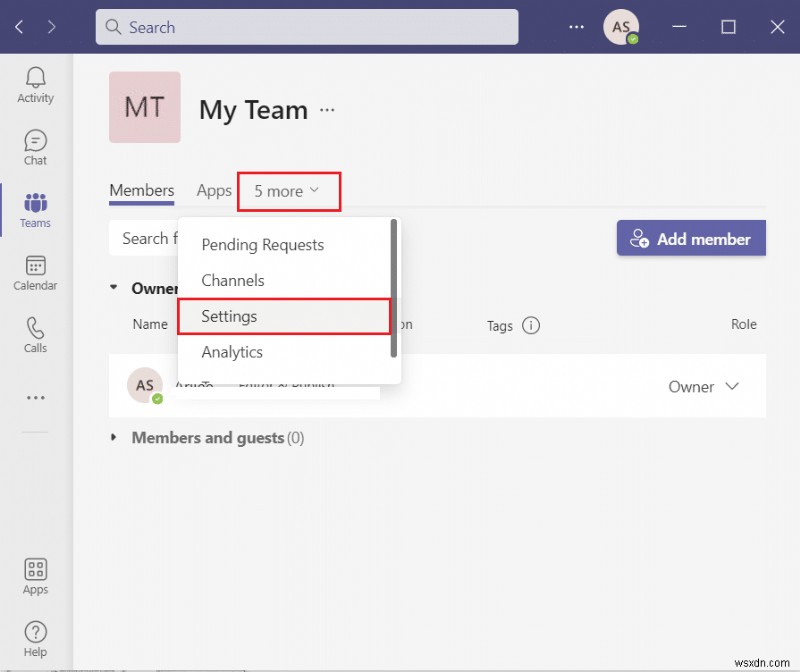Select Pending Requests from the menu
This screenshot has width=800, height=672.
pyautogui.click(x=263, y=245)
